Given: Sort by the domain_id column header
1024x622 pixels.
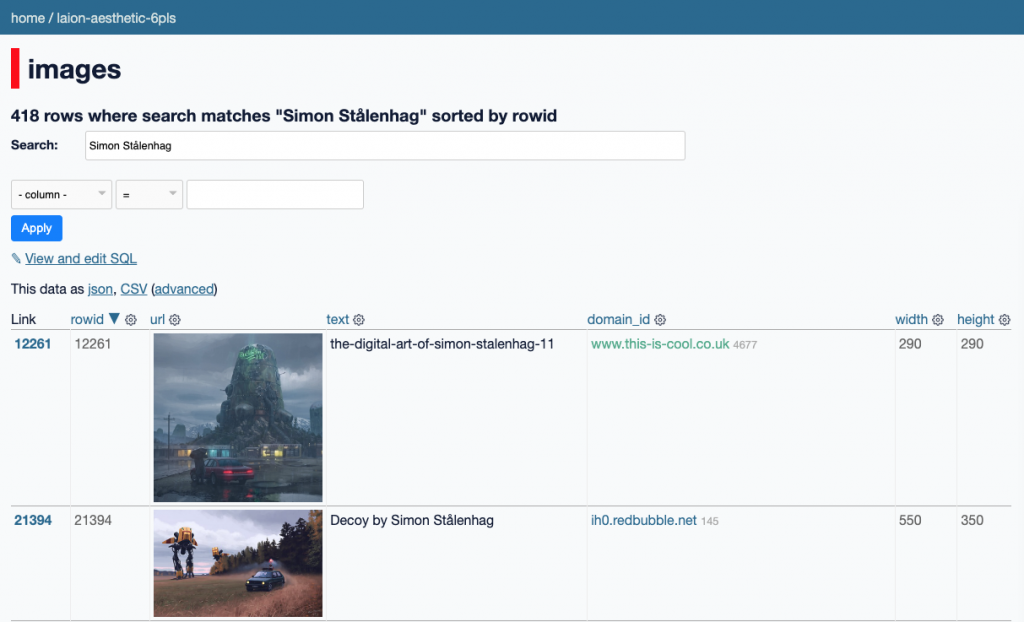Looking at the screenshot, I should (618, 319).
